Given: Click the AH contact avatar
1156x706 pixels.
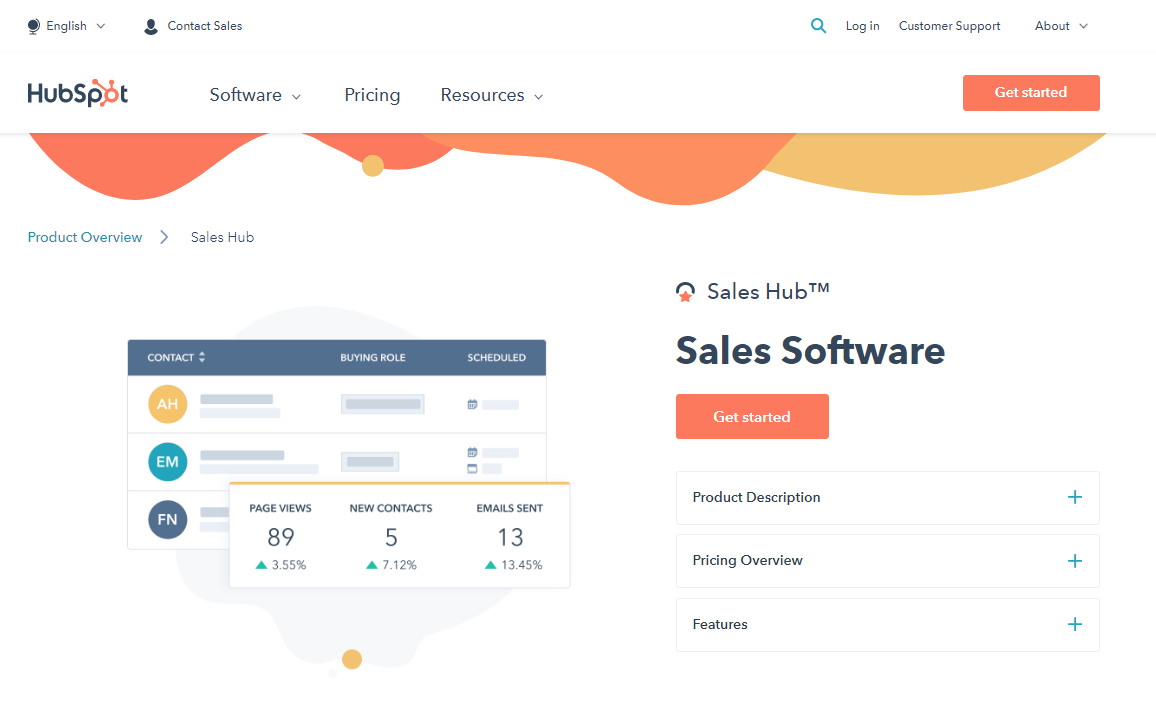Looking at the screenshot, I should 167,404.
